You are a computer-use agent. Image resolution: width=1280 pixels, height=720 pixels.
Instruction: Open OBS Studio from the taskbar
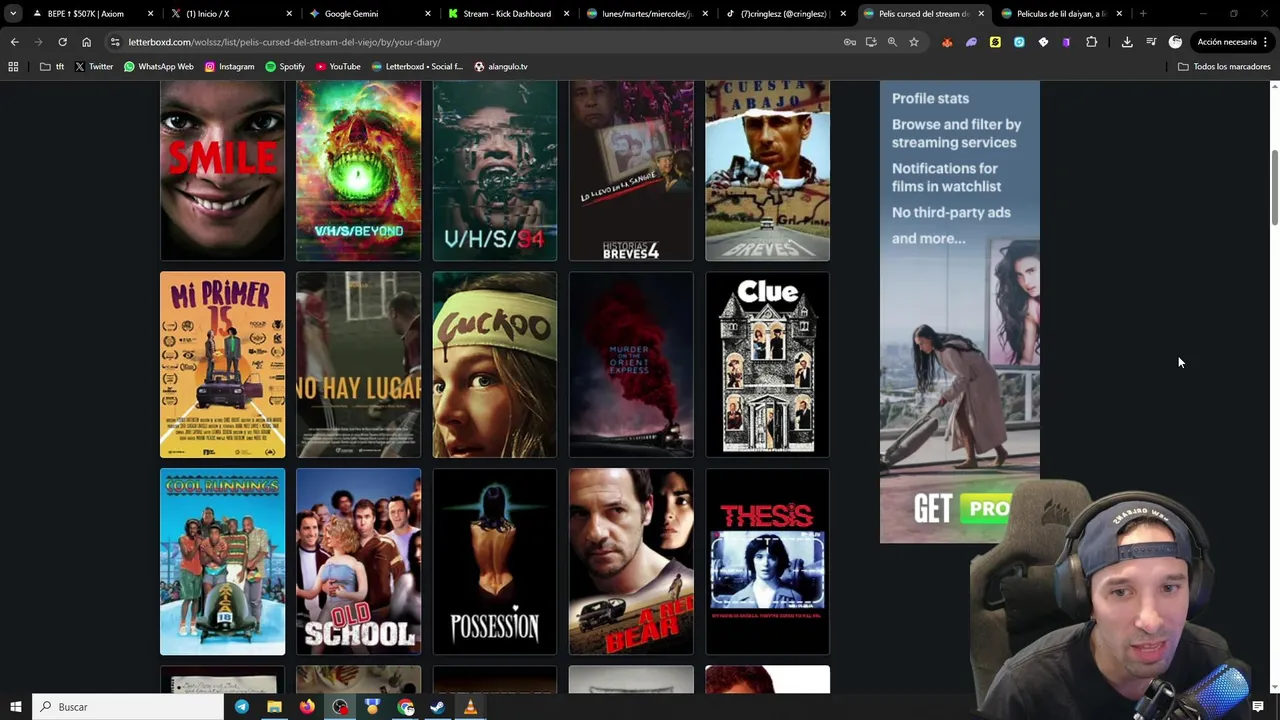click(340, 707)
